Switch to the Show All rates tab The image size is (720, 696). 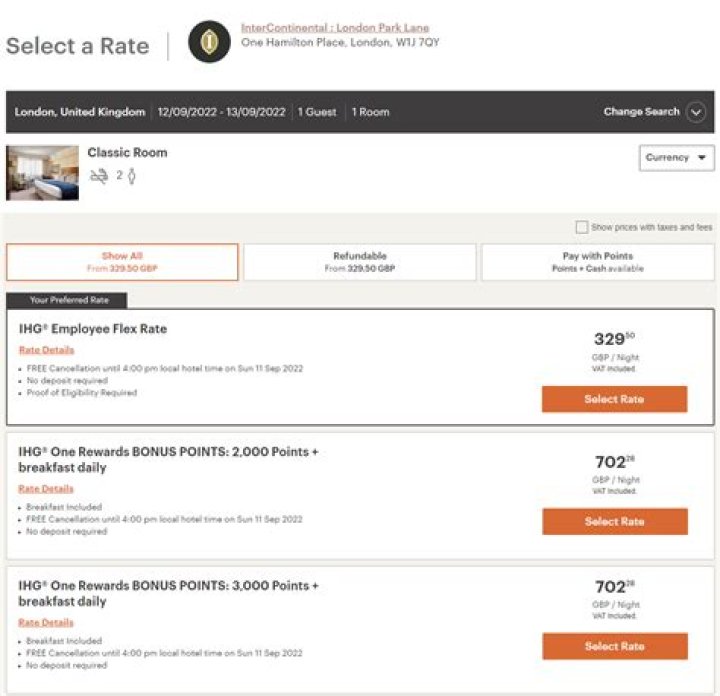click(x=122, y=262)
